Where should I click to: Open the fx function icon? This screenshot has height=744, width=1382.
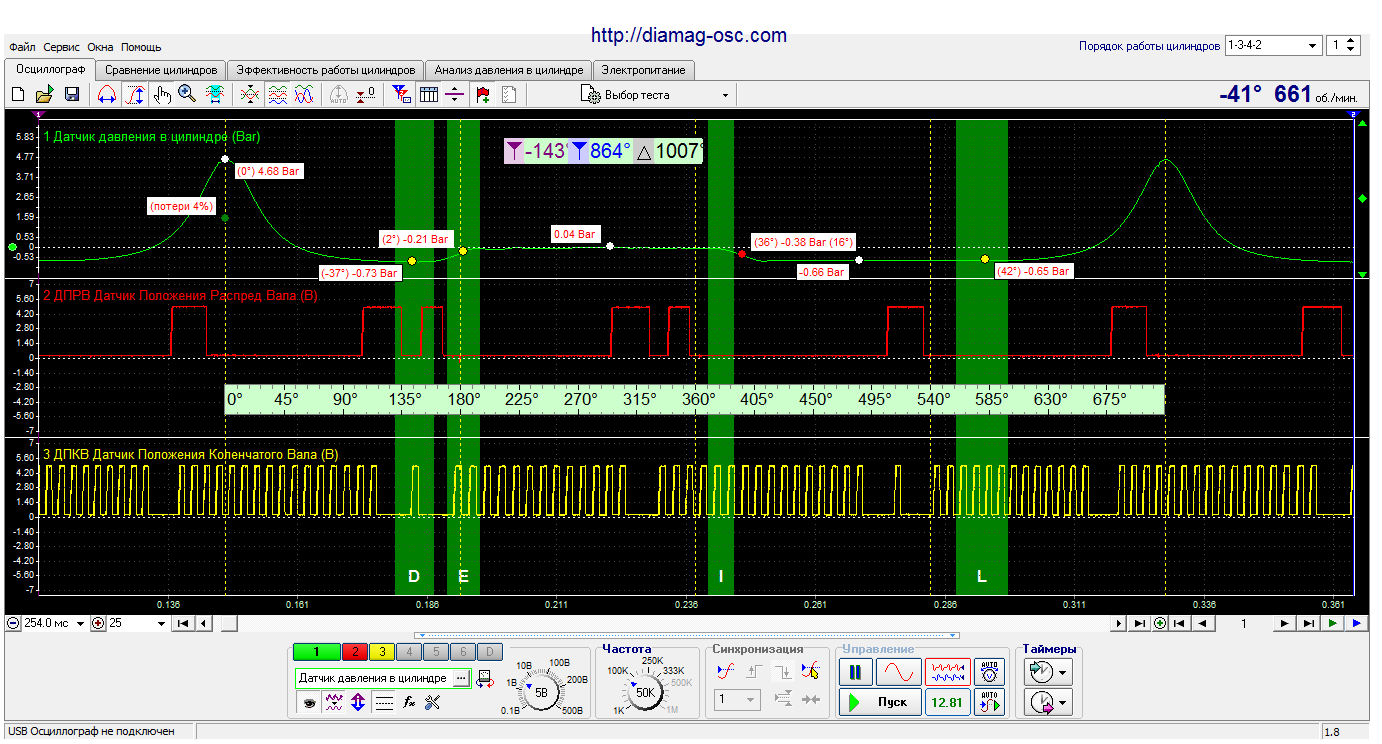point(409,703)
